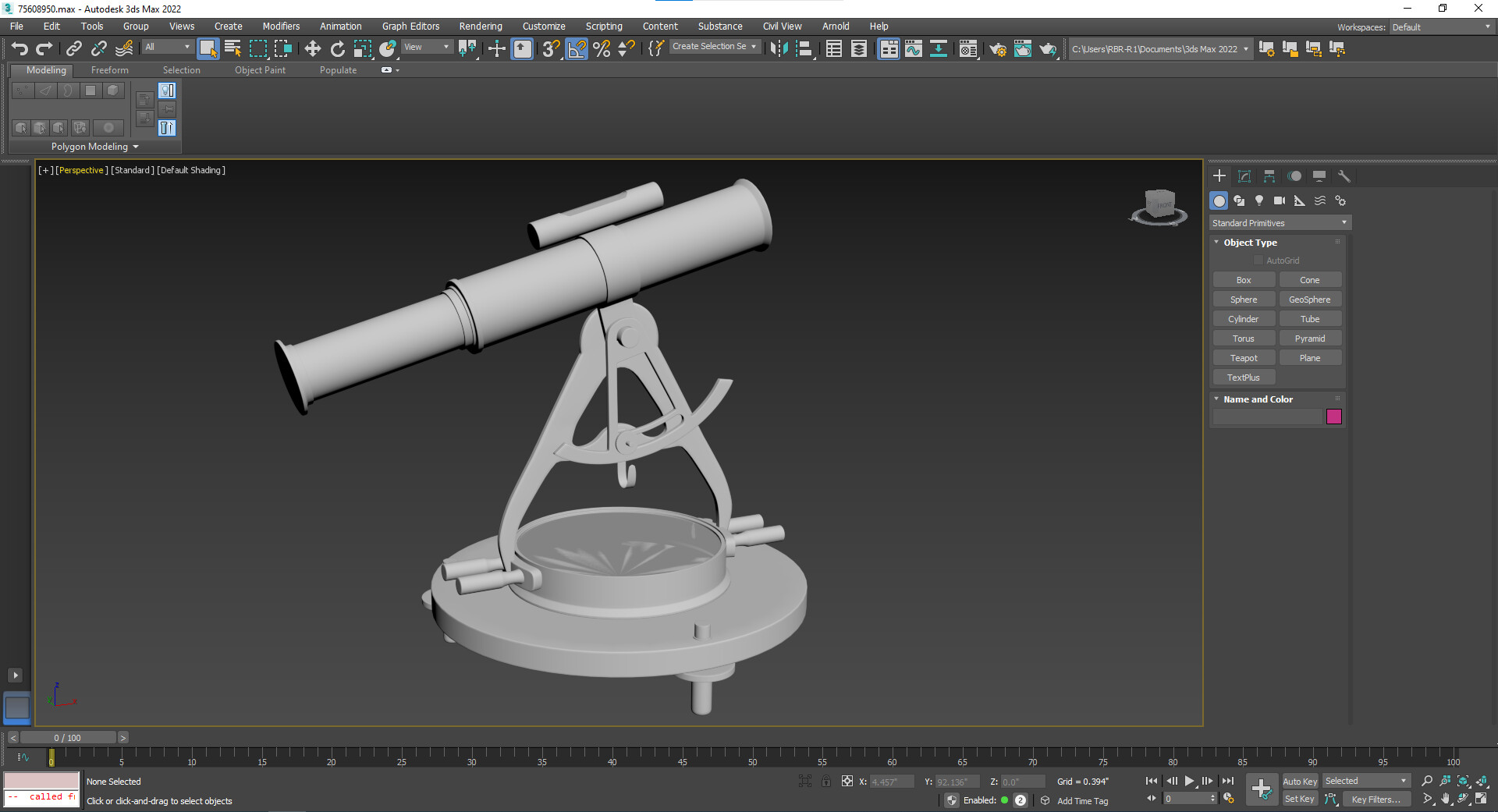1498x812 pixels.
Task: Collapse the Polygon Modeling ribbon section
Action: (136, 147)
